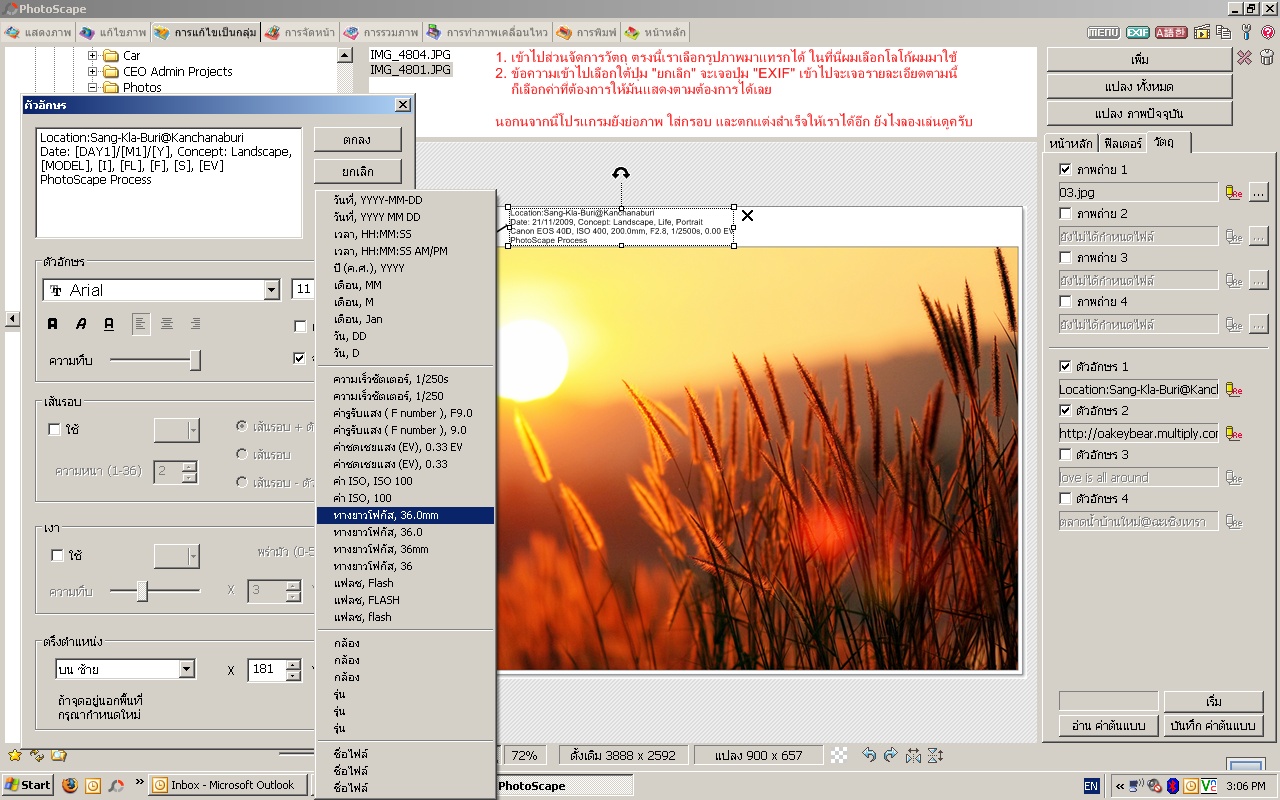This screenshot has width=1280, height=800.
Task: Switch to the ฟิลเตอร์ tab
Action: coord(1122,143)
